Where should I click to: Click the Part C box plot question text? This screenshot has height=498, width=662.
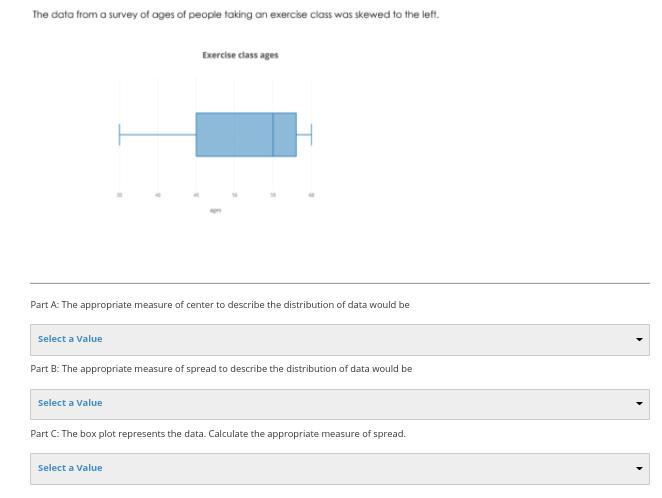(x=218, y=434)
